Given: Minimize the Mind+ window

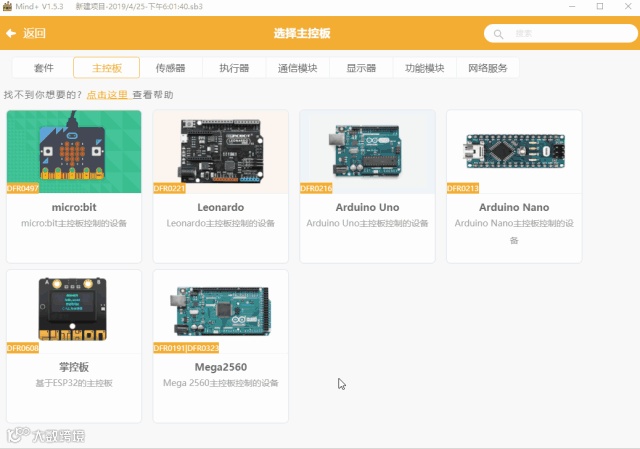Looking at the screenshot, I should (572, 6).
